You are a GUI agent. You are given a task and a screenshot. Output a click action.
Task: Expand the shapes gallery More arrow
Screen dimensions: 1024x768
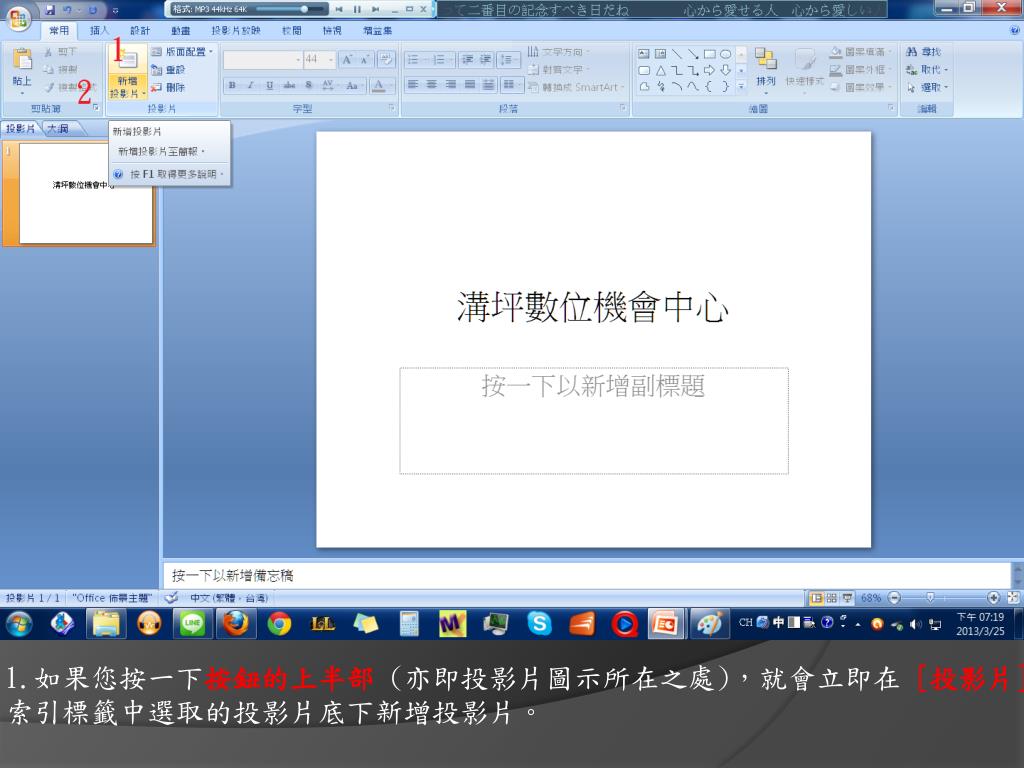[x=741, y=86]
